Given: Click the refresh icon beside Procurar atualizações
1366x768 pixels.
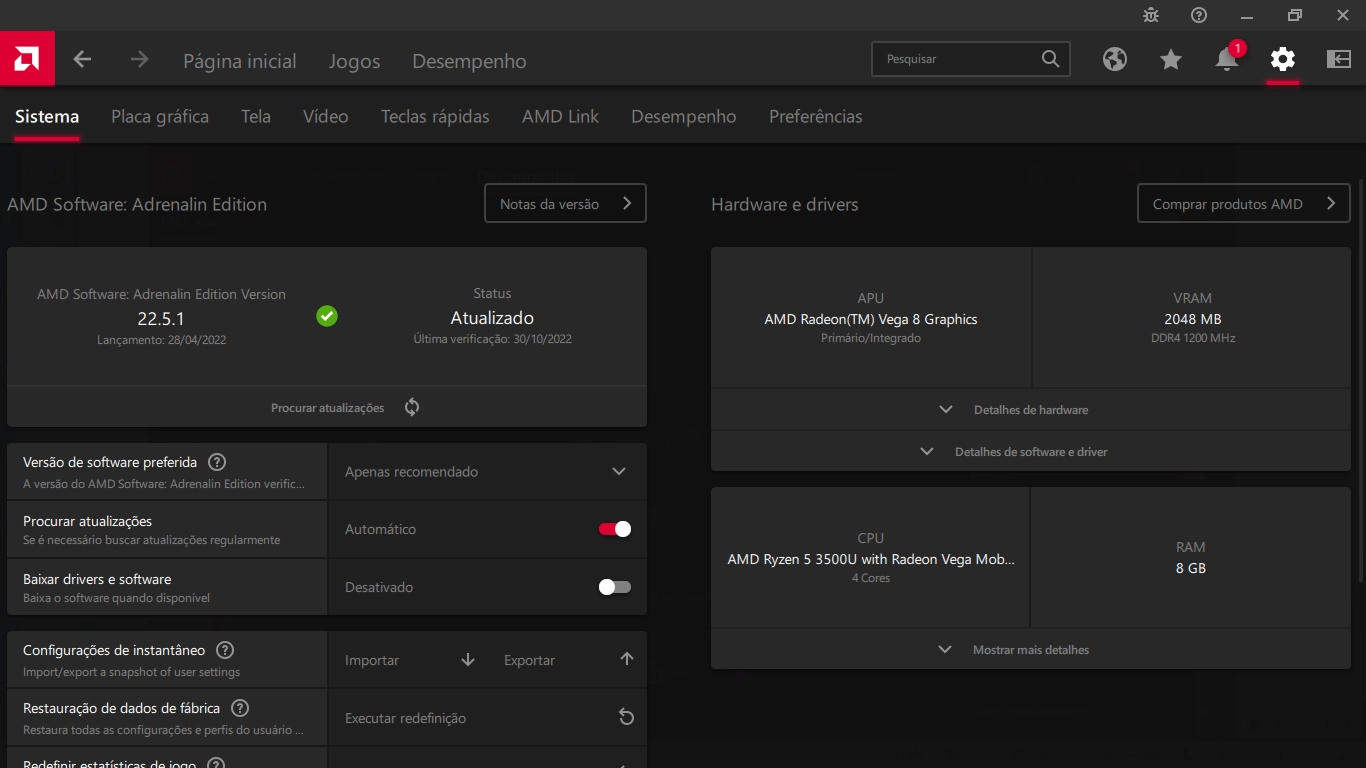Looking at the screenshot, I should (x=412, y=407).
